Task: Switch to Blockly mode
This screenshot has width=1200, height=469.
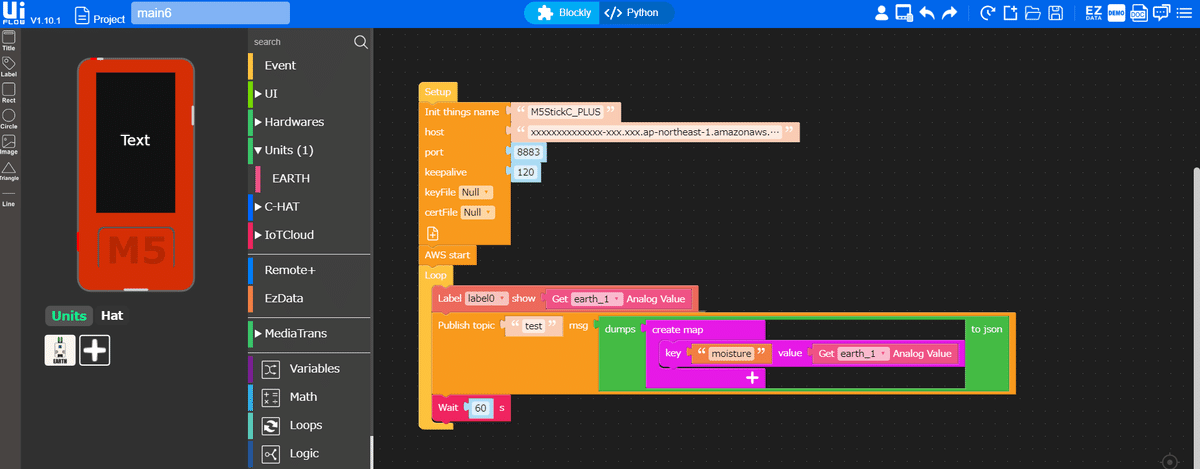Action: (565, 13)
